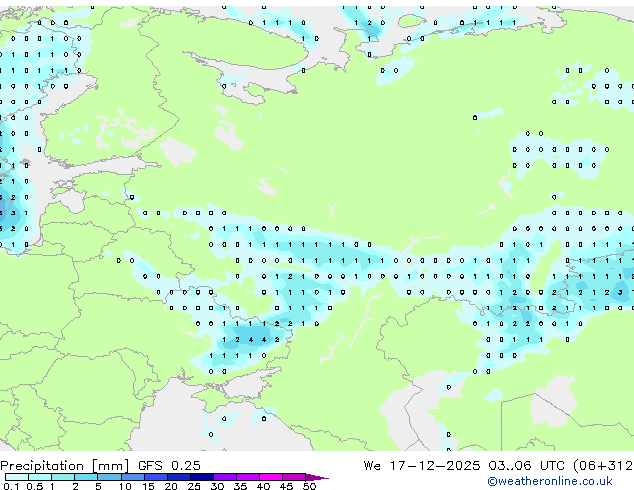Click the 35–40 mm legend color swatch
This screenshot has height=490, width=634.
click(x=248, y=477)
